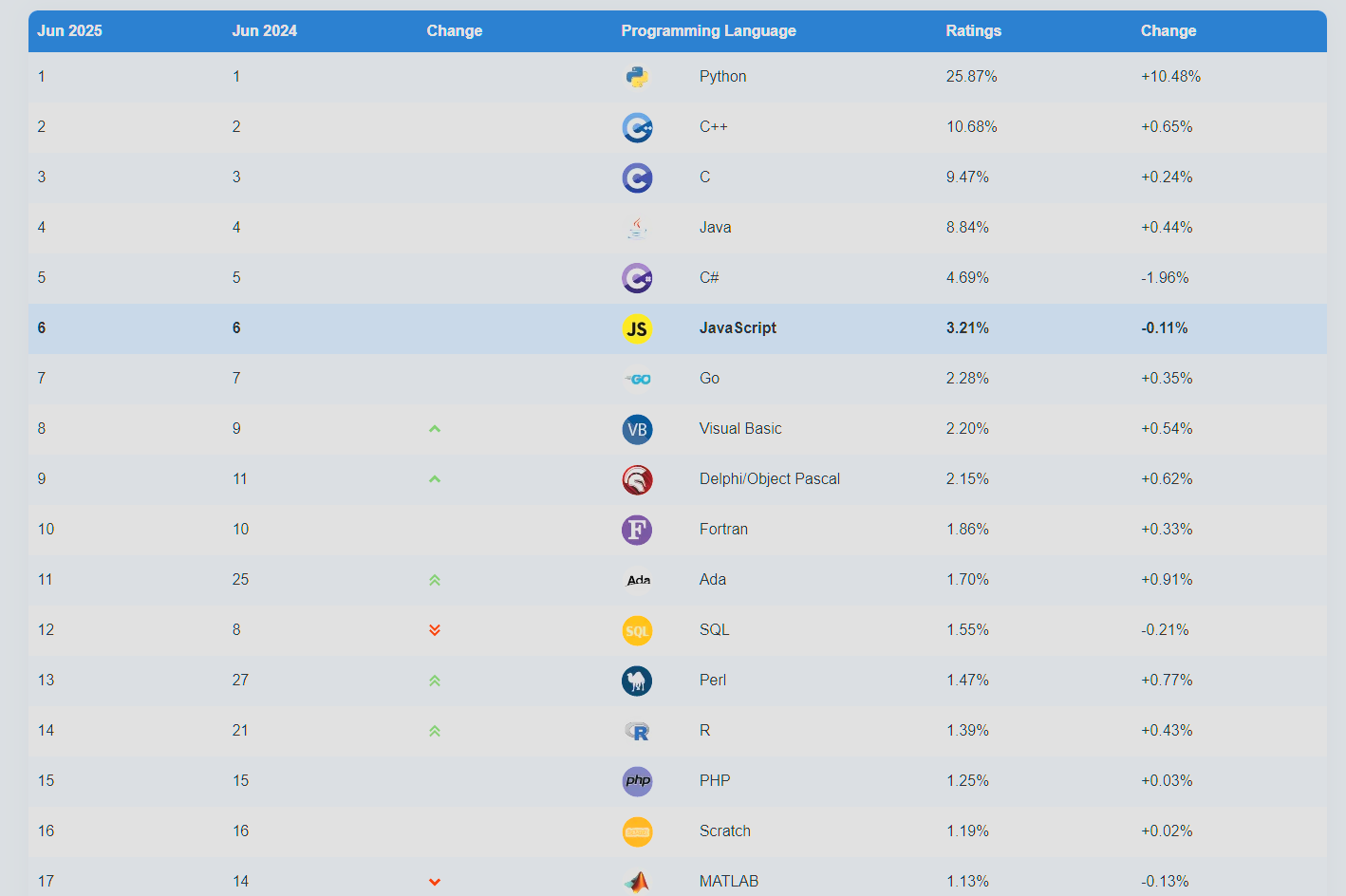
Task: Click the green up arrow beside Visual Basic
Action: click(435, 428)
